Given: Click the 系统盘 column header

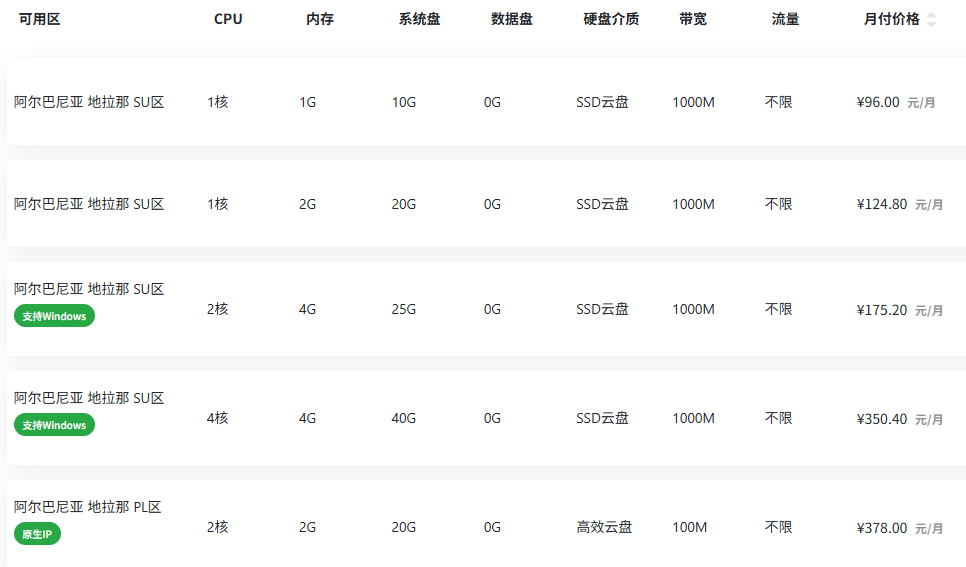Looking at the screenshot, I should click(419, 19).
